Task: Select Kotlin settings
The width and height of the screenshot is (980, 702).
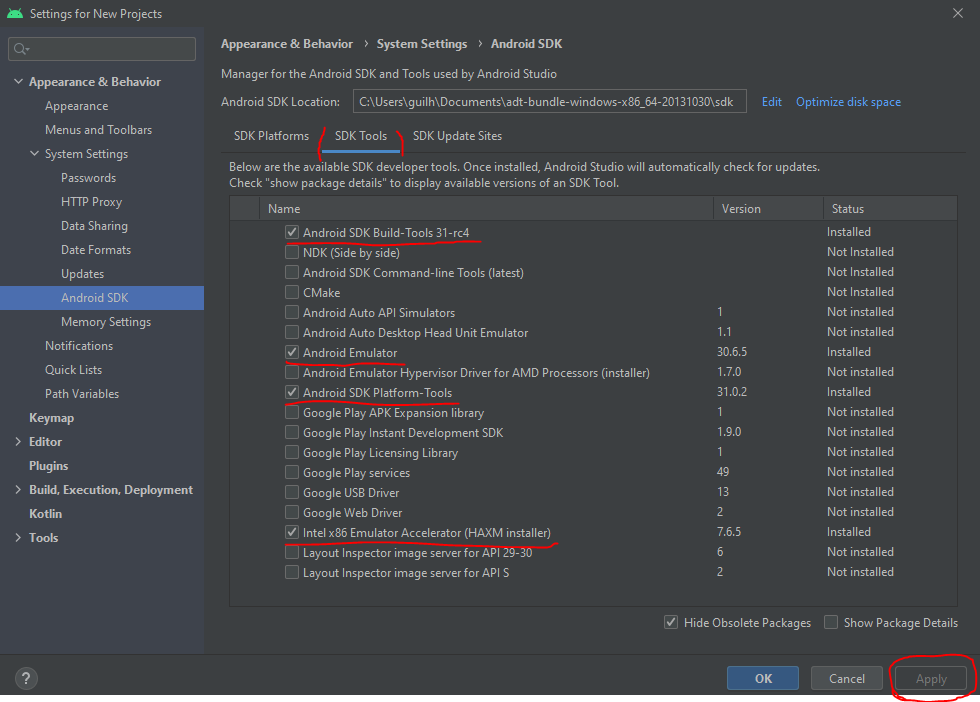Action: [45, 514]
